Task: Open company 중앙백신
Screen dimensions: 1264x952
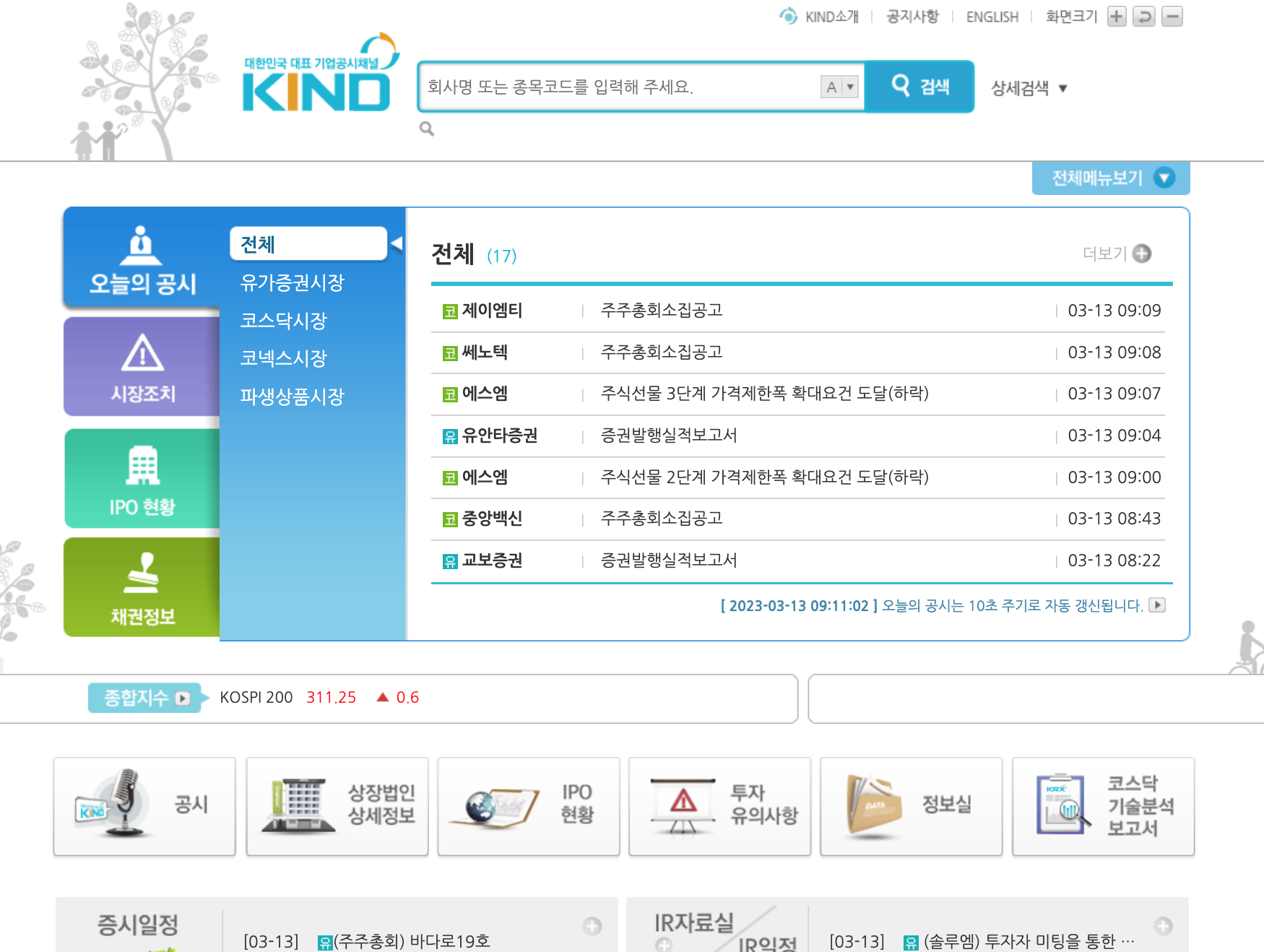Action: pyautogui.click(x=492, y=519)
